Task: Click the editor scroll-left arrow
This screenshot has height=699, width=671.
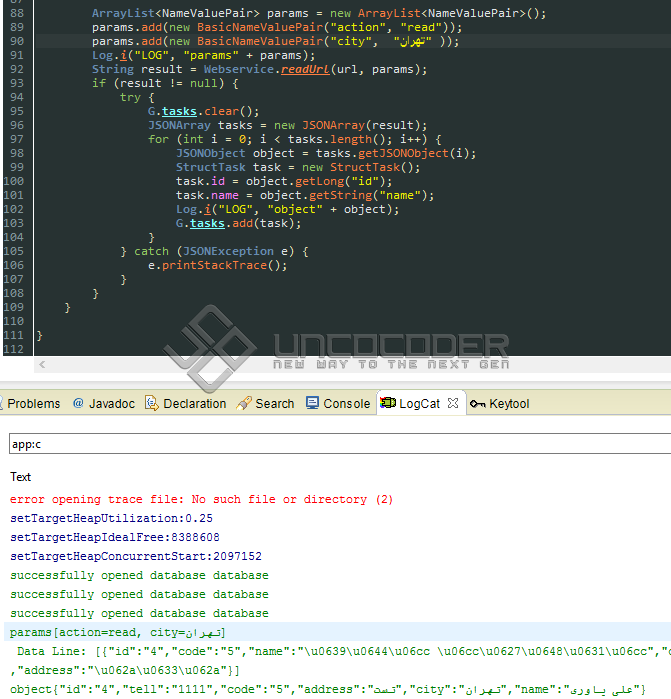Action: click(x=42, y=365)
